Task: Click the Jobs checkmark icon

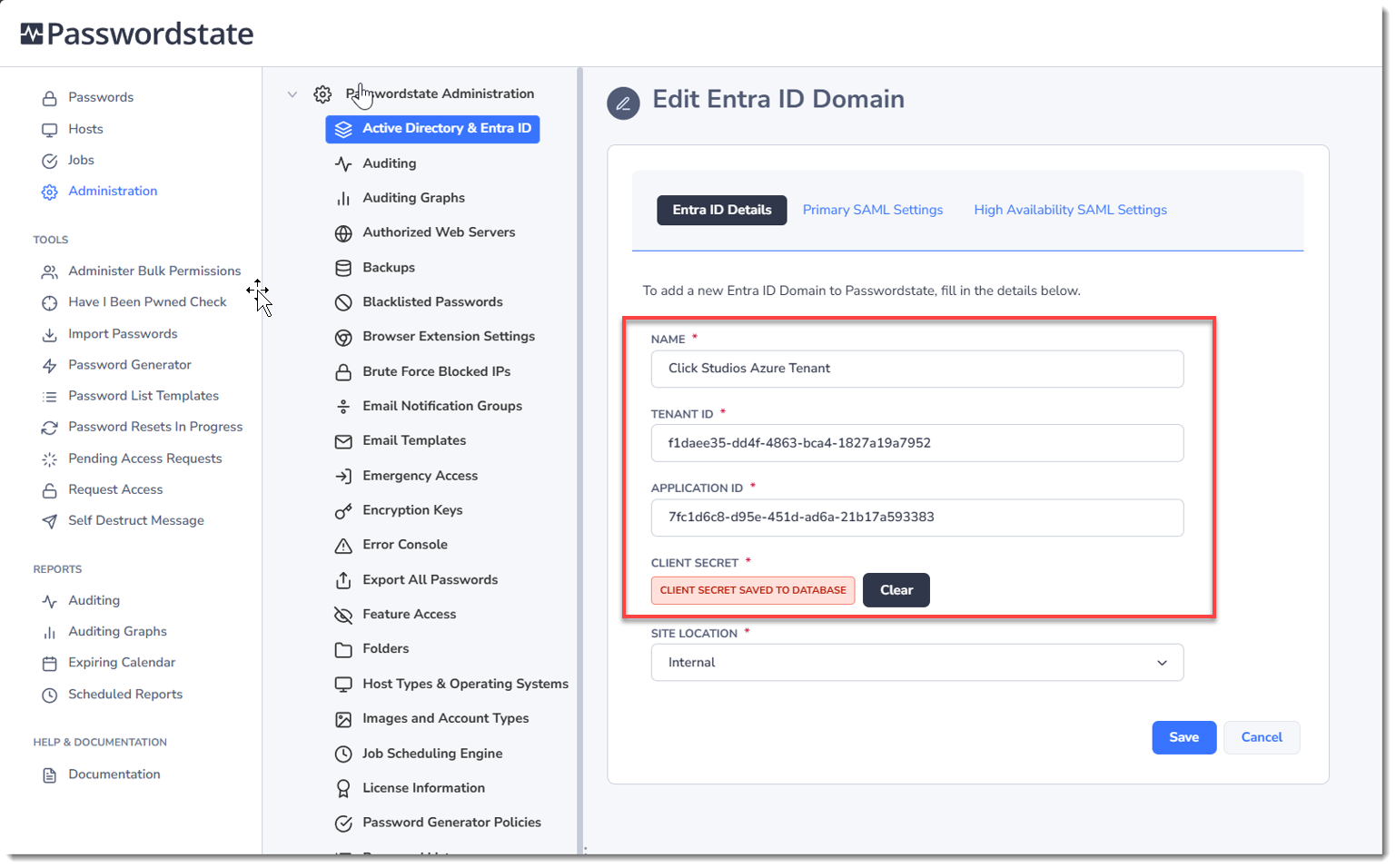Action: (x=50, y=161)
